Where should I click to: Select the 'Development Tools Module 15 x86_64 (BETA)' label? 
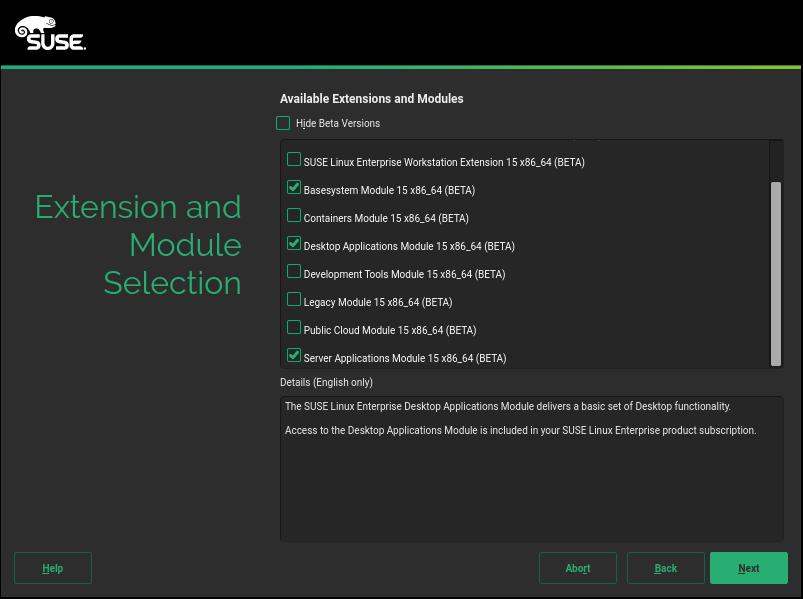pyautogui.click(x=404, y=274)
